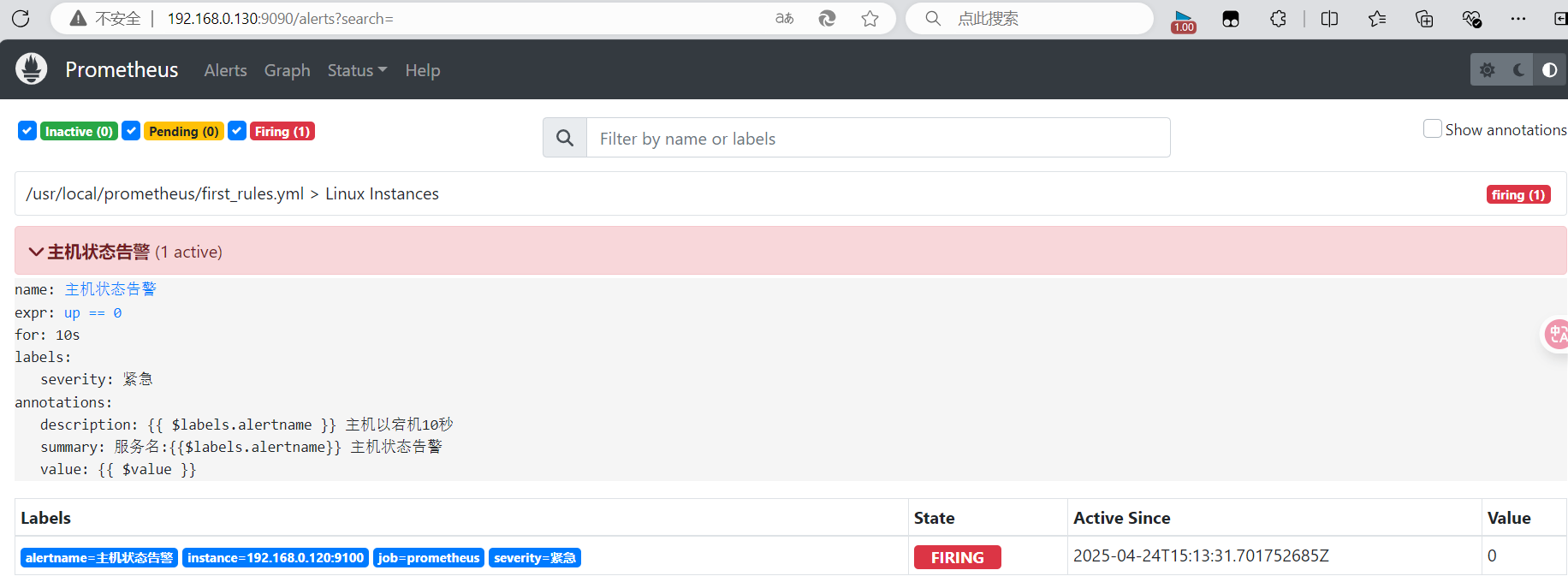Screen dimensions: 1568x588
Task: Click the browser reload icon
Action: 21,18
